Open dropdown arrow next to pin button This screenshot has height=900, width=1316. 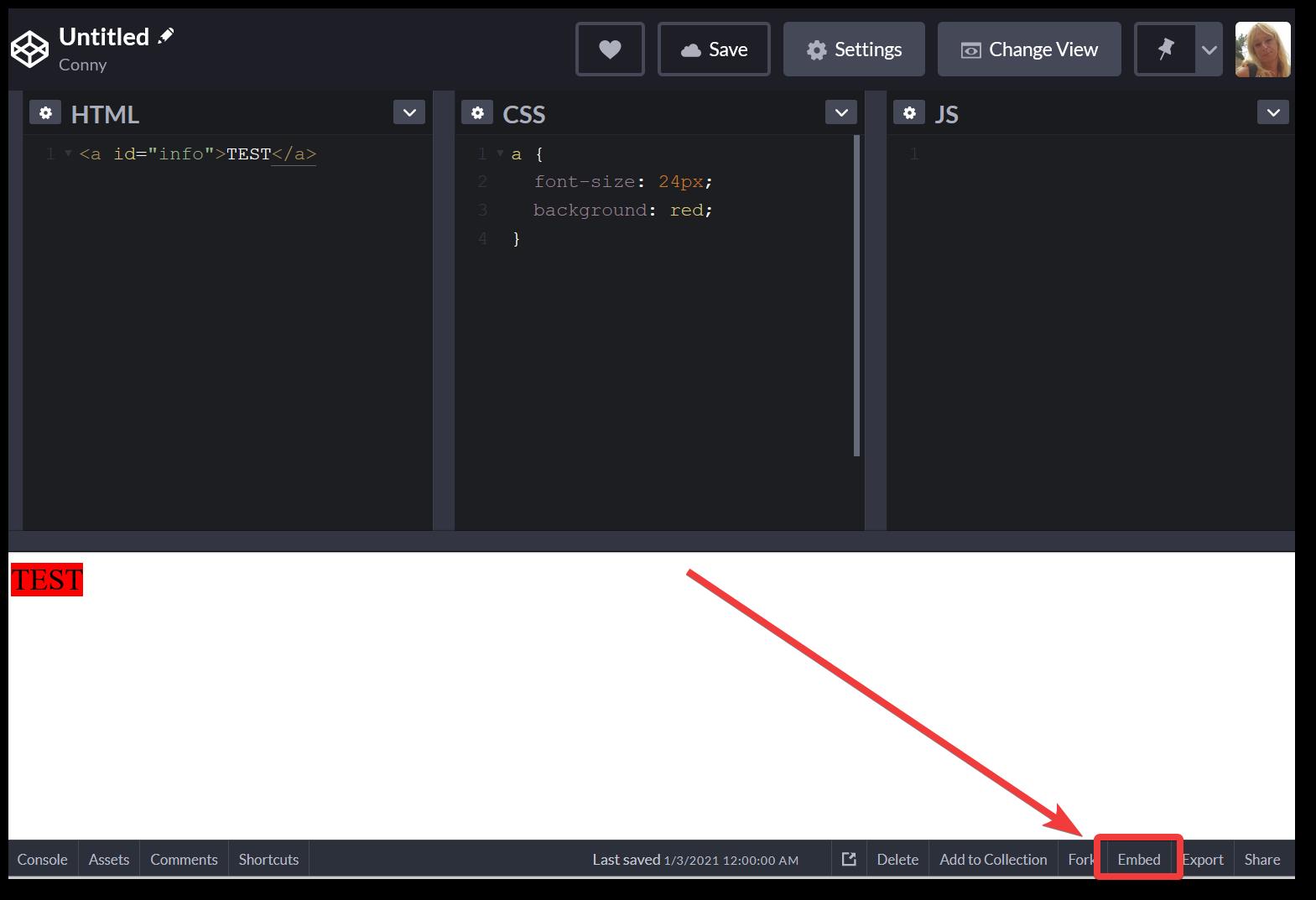tap(1209, 49)
